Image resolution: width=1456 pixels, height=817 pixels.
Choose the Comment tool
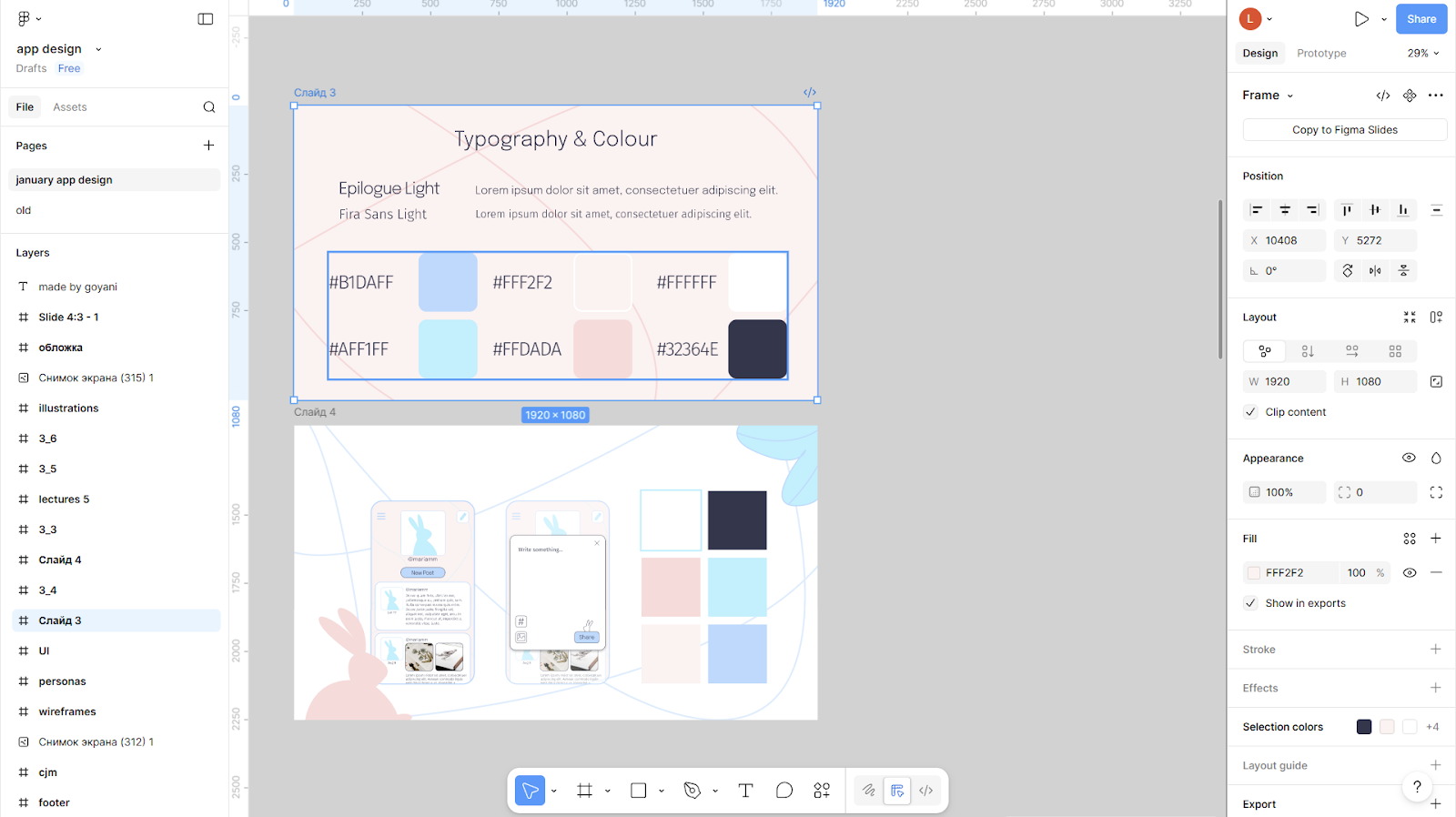coord(784,791)
